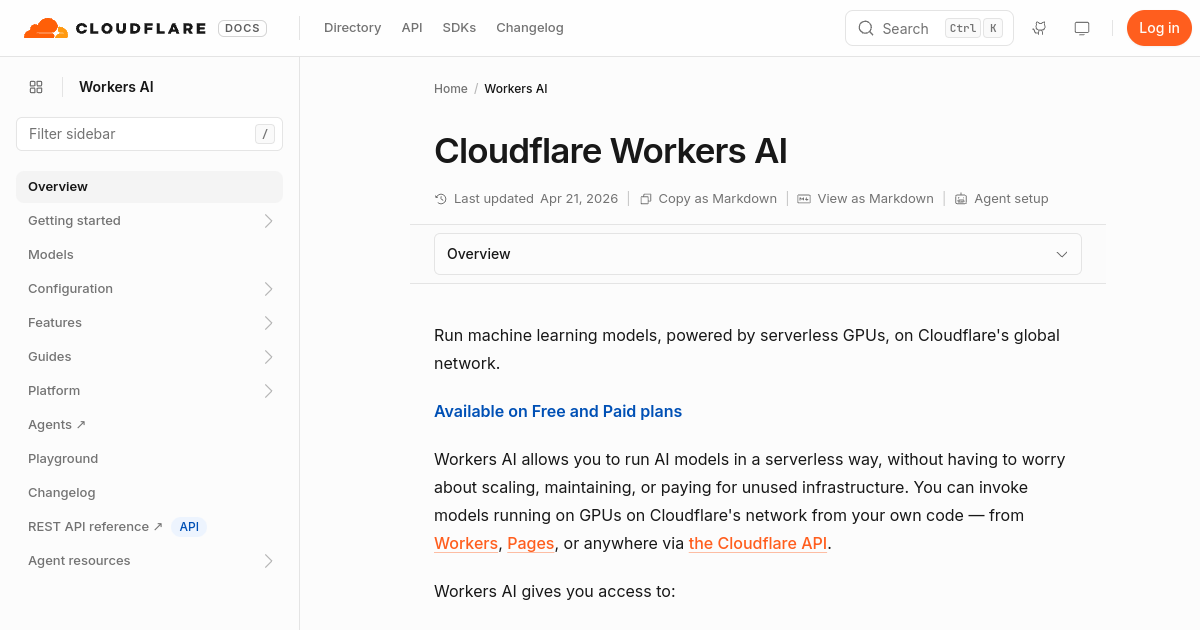Click the magnifier icon in Search box
The width and height of the screenshot is (1200, 630).
click(866, 28)
